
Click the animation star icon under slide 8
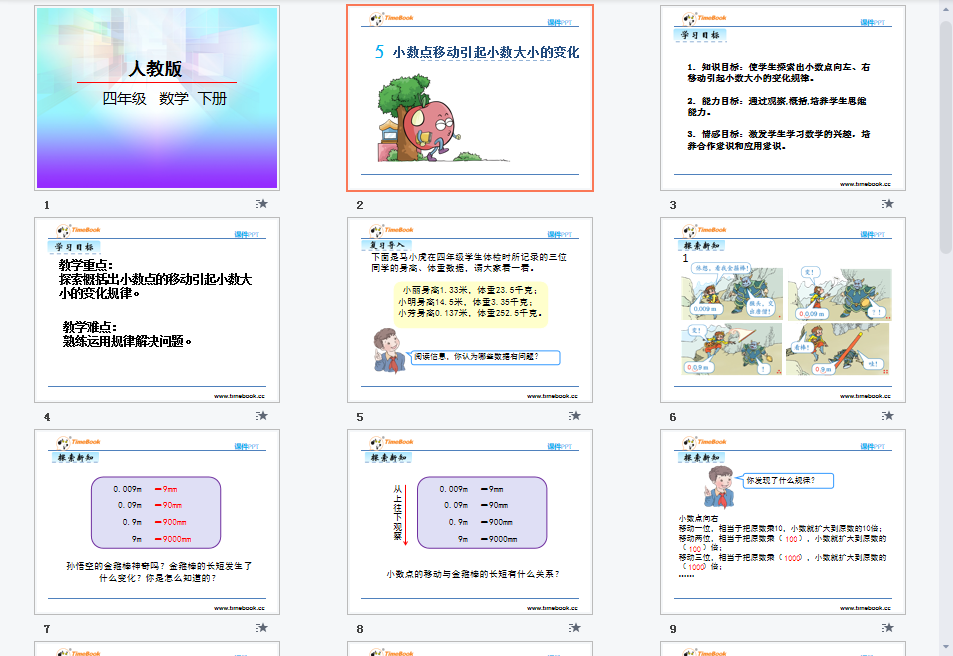pos(575,627)
